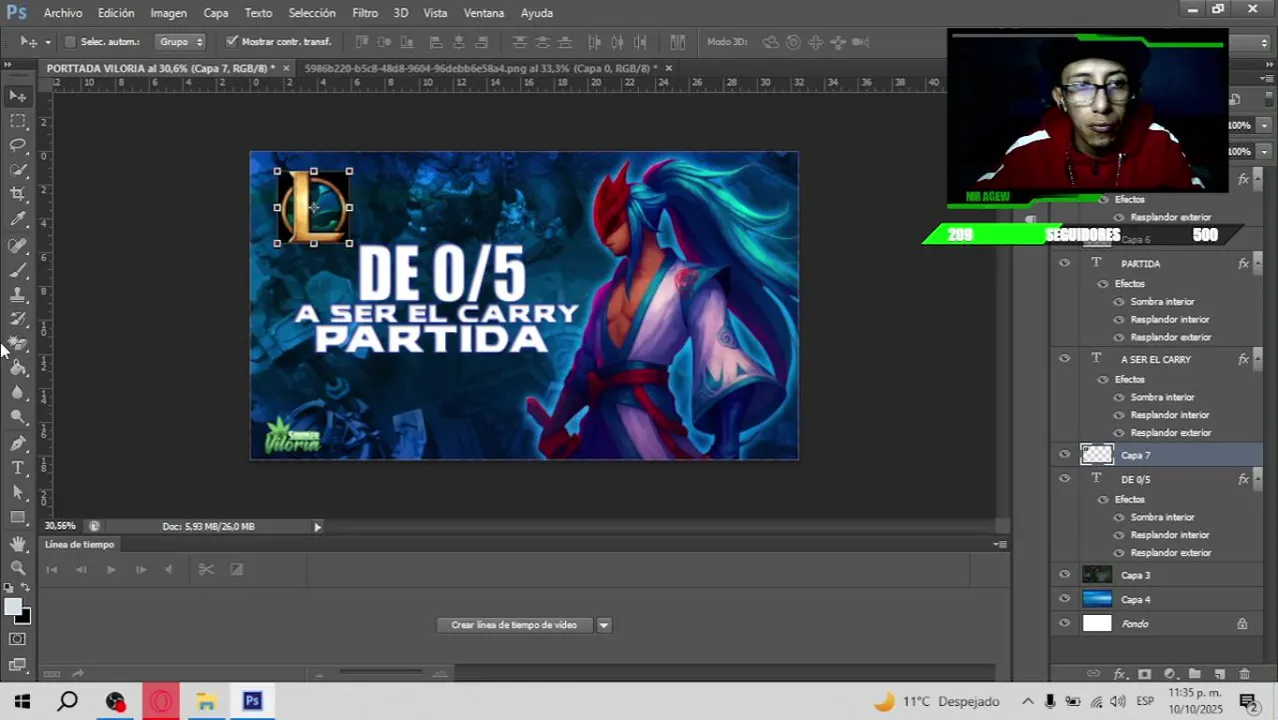Collapse effects of A SER EL CARRY layer

pos(1257,359)
